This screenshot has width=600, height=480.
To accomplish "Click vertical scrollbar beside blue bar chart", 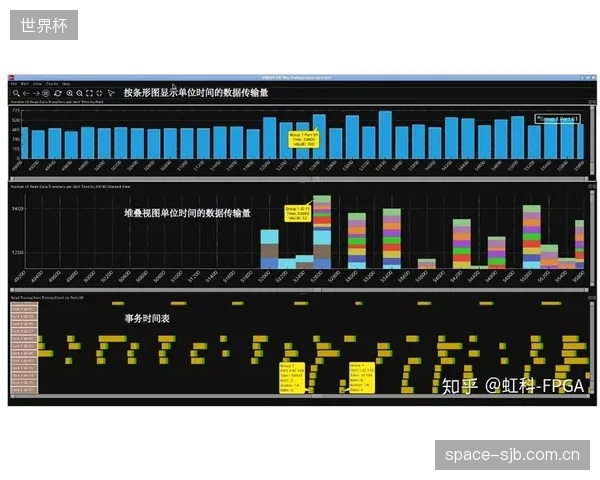I will pyautogui.click(x=592, y=140).
